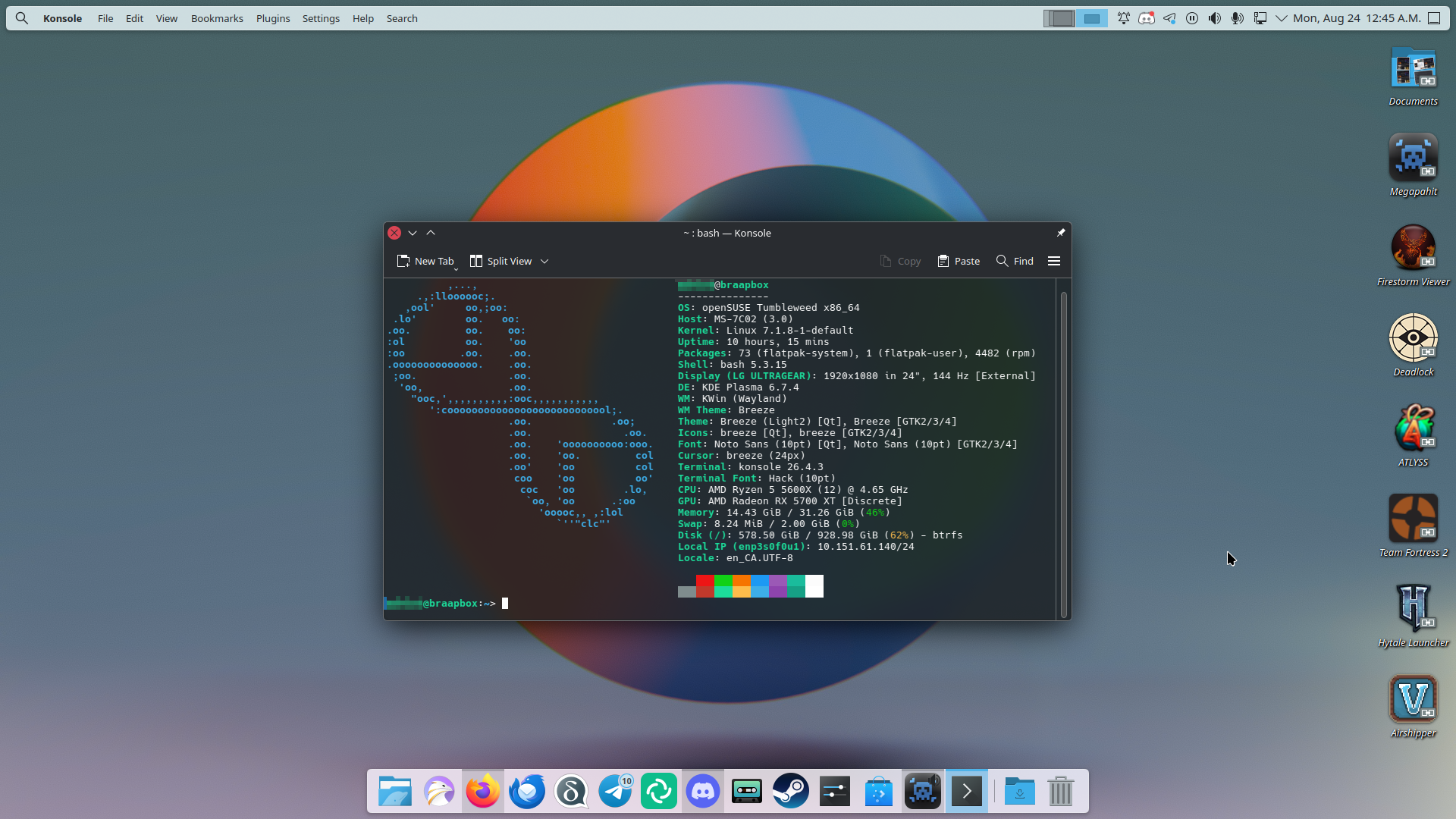This screenshot has height=819, width=1456.
Task: Open Steam from the dock
Action: (791, 792)
